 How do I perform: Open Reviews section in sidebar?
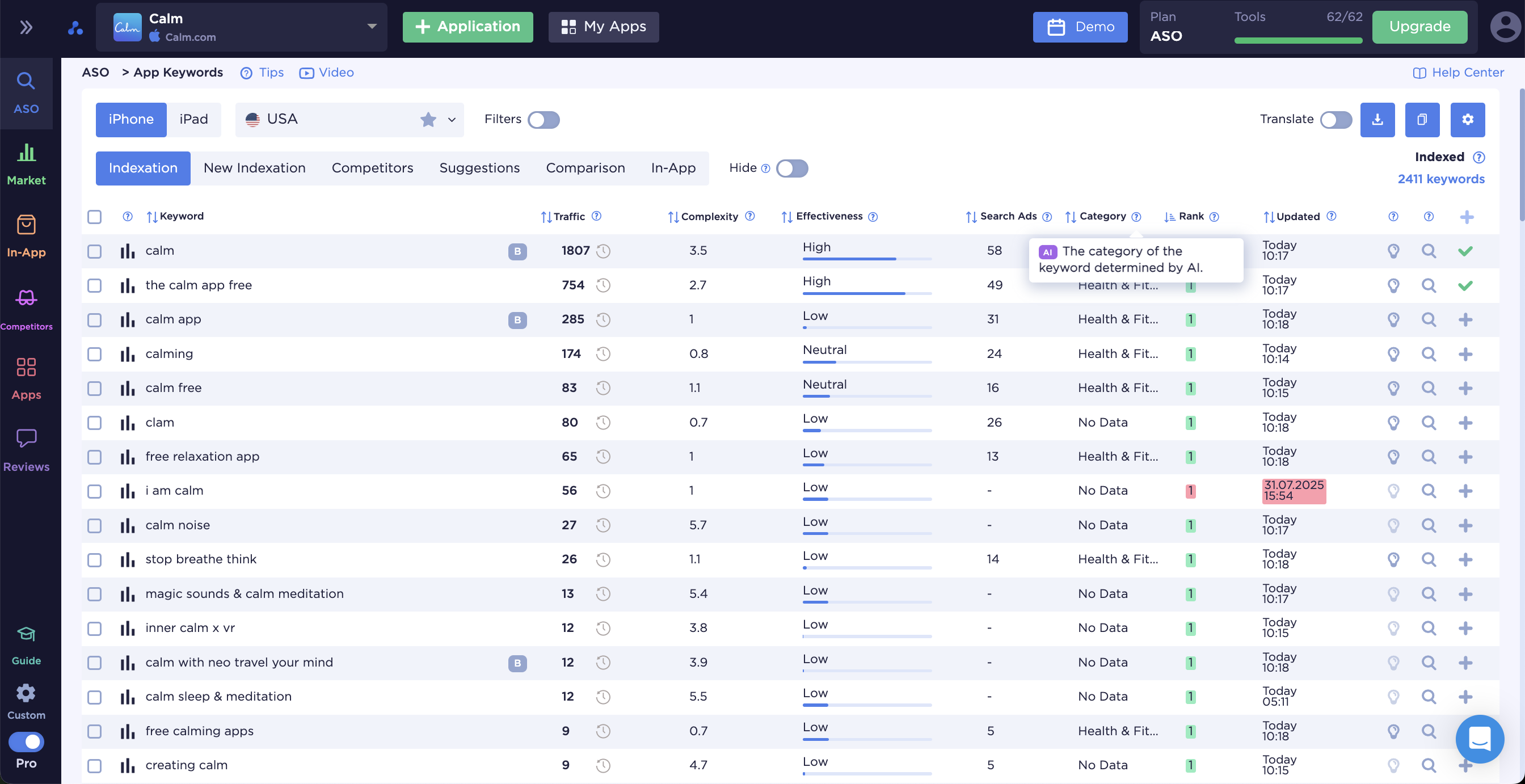[x=26, y=450]
